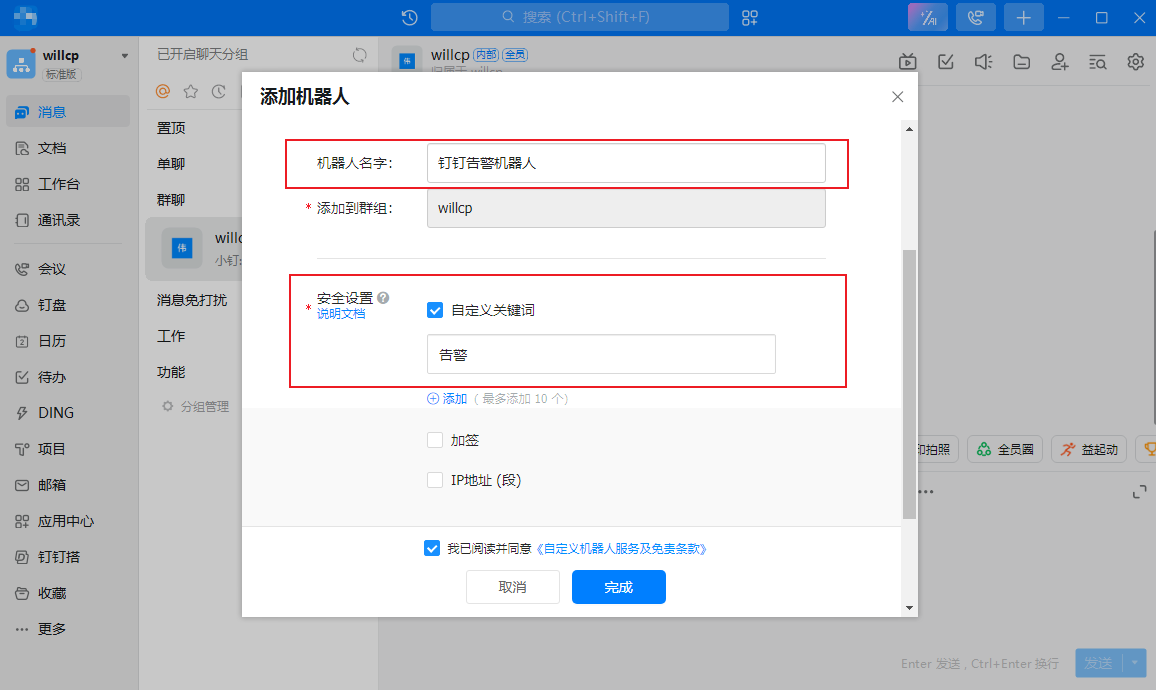Click the plus create button in title bar
The image size is (1156, 690).
coord(1023,18)
